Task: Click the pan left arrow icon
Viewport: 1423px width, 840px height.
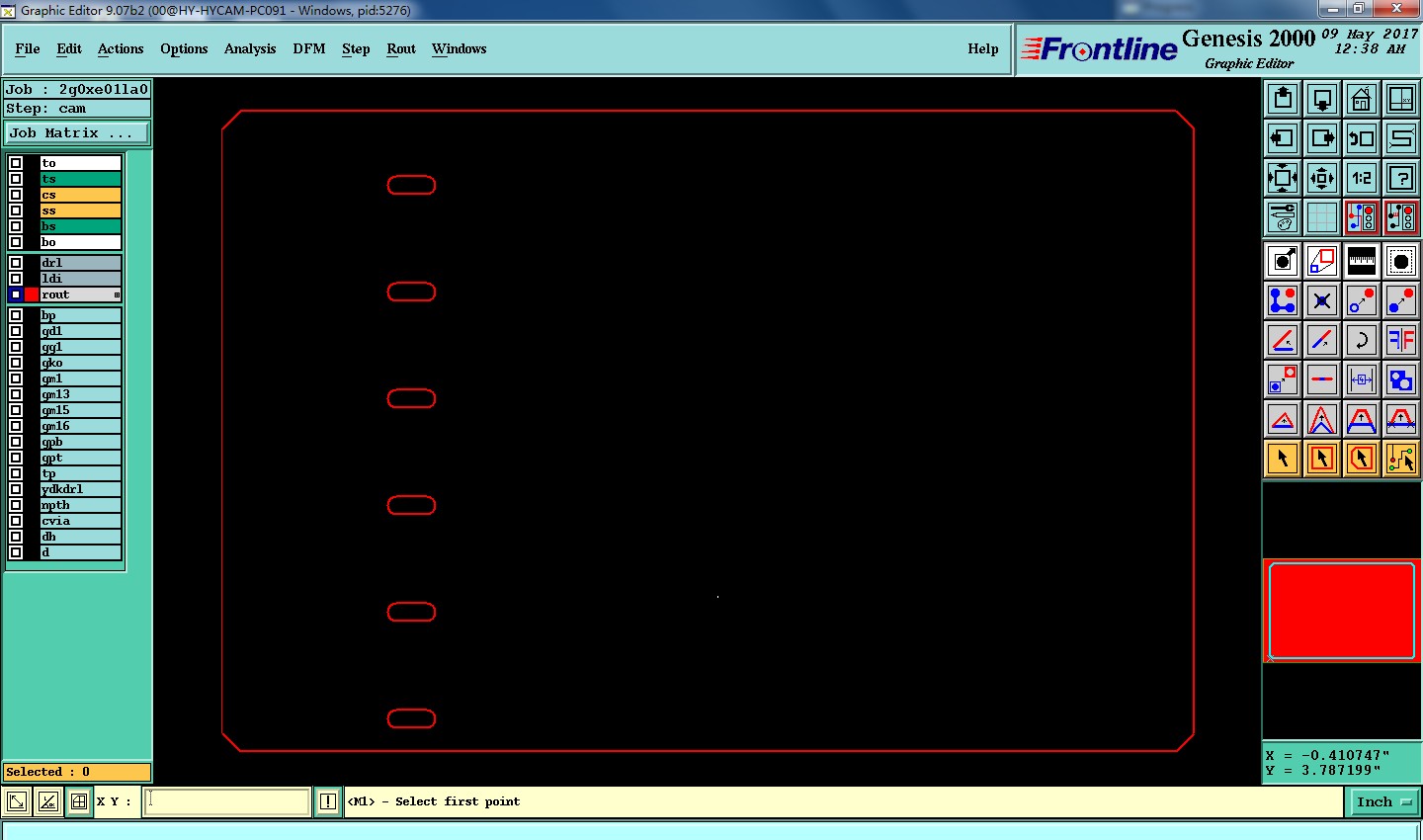Action: point(1283,138)
